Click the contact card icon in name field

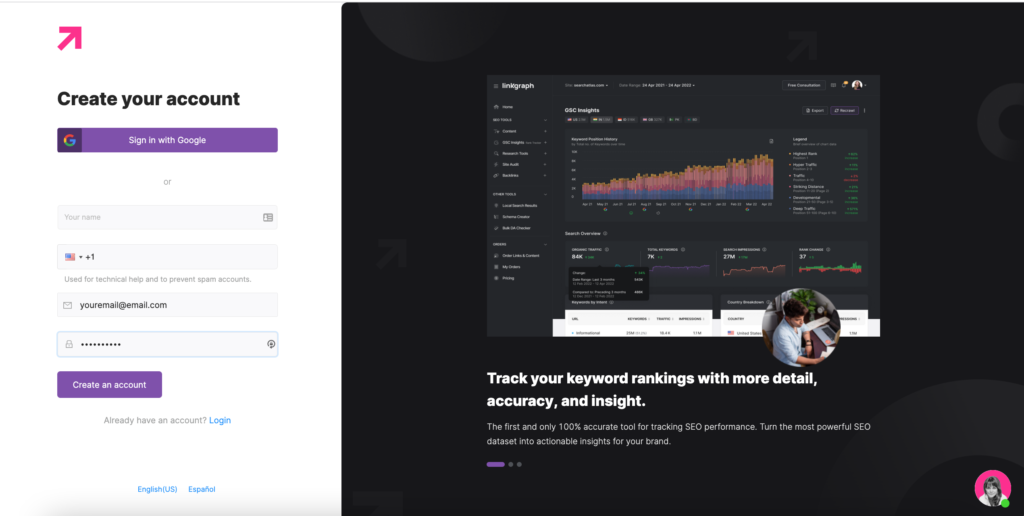268,217
